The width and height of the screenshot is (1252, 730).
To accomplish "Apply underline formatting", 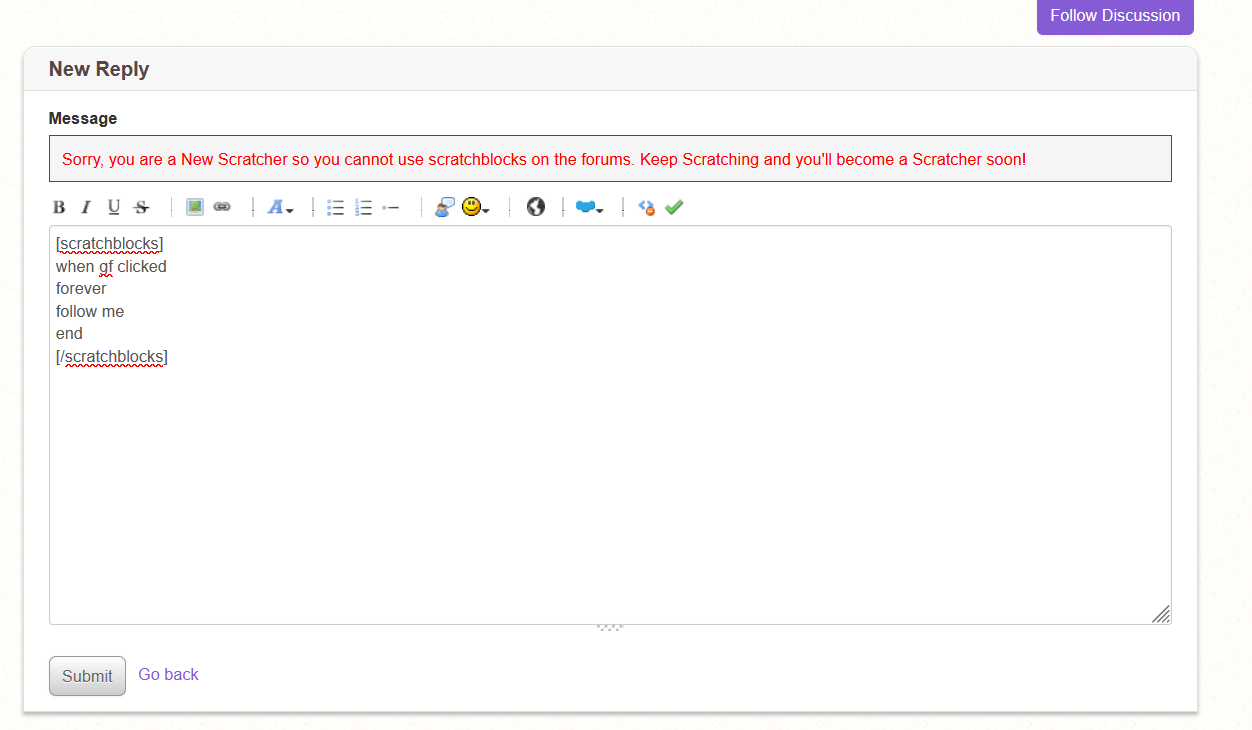I will pos(114,207).
